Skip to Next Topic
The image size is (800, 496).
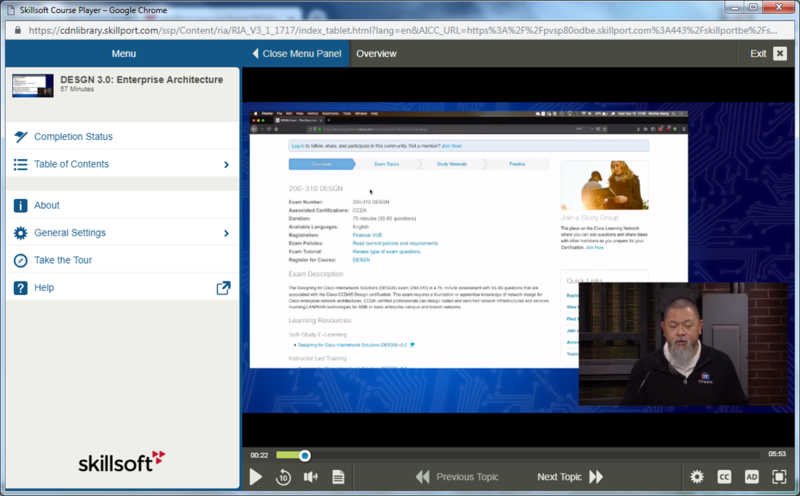tap(570, 477)
